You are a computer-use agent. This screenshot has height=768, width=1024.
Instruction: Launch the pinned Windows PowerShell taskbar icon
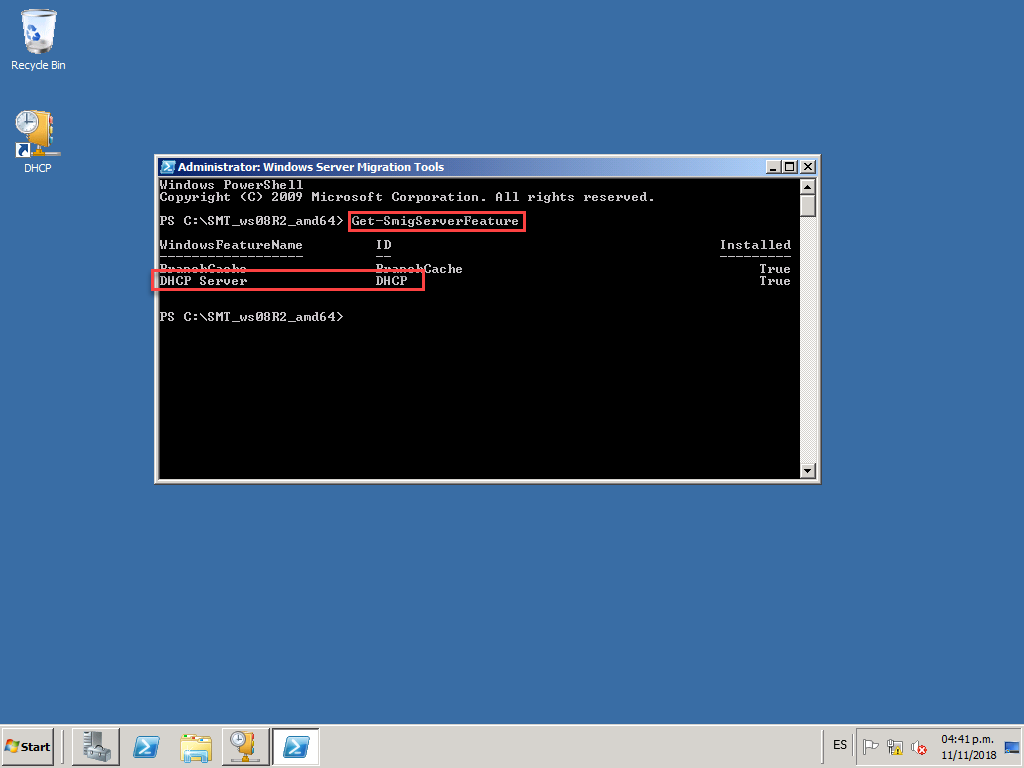[x=147, y=746]
